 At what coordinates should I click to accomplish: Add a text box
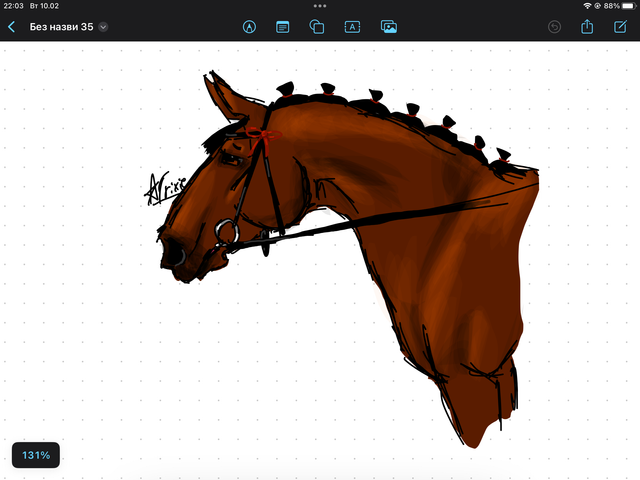coord(352,27)
